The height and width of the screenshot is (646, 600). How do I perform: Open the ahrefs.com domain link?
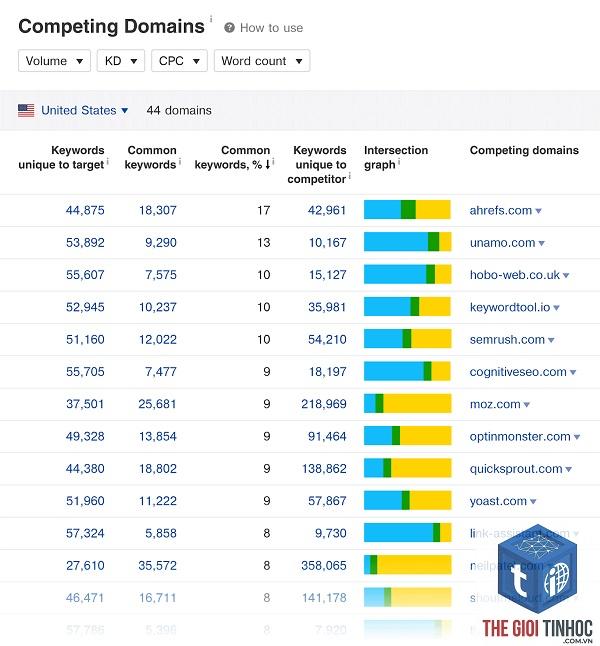[x=501, y=211]
